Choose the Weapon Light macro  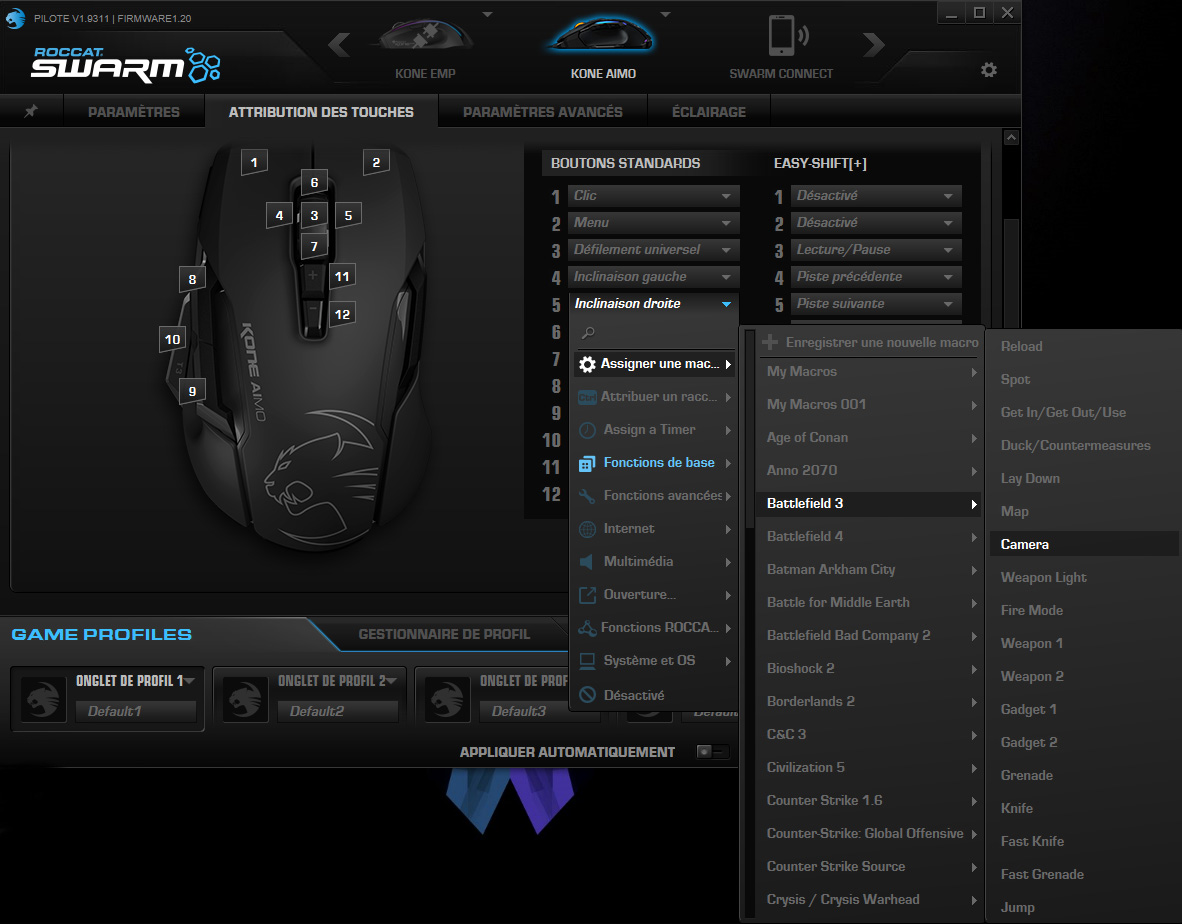tap(1084, 577)
